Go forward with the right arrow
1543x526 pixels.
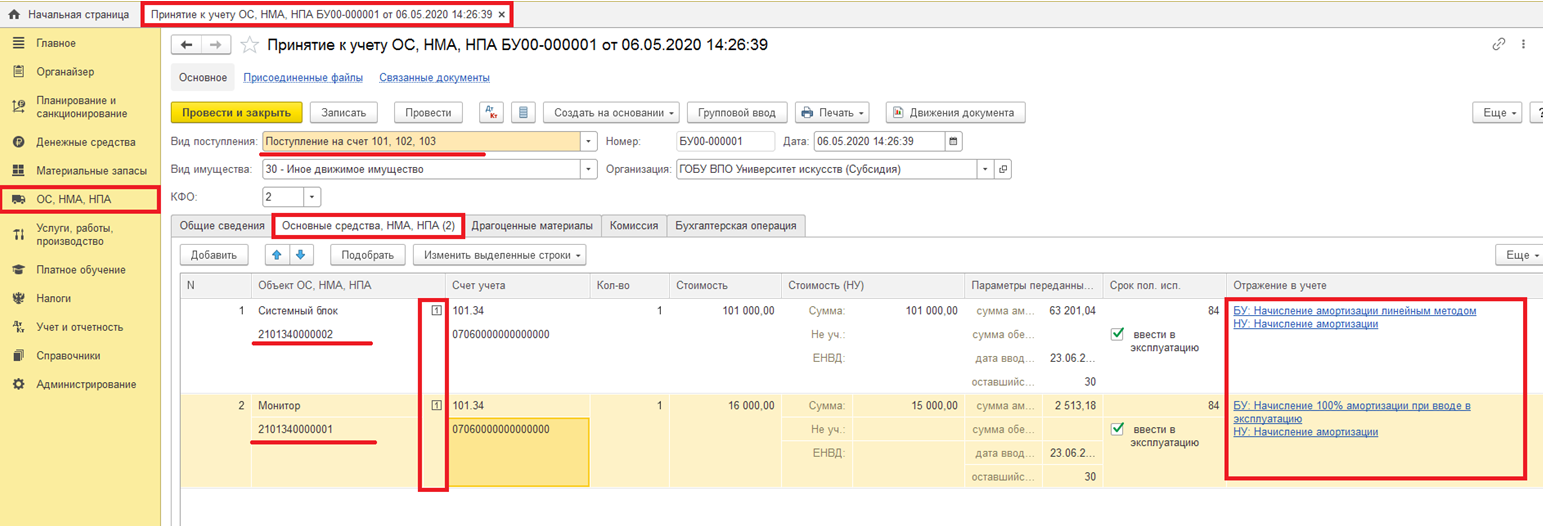pyautogui.click(x=216, y=45)
